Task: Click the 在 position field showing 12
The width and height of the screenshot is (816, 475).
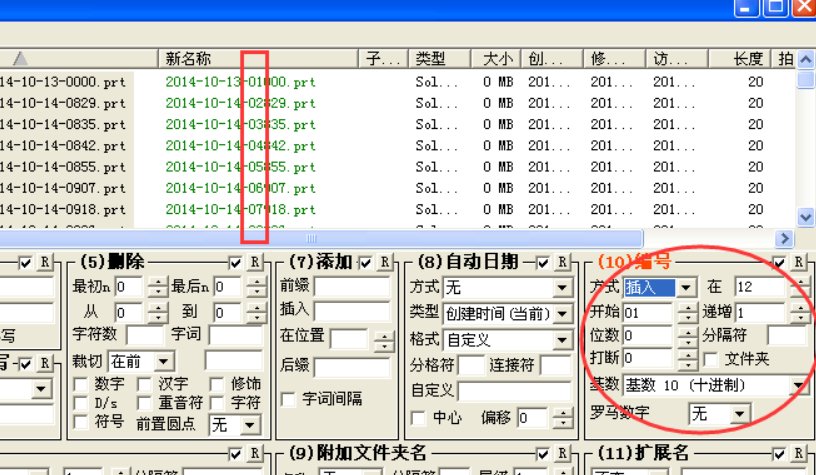Action: (760, 287)
